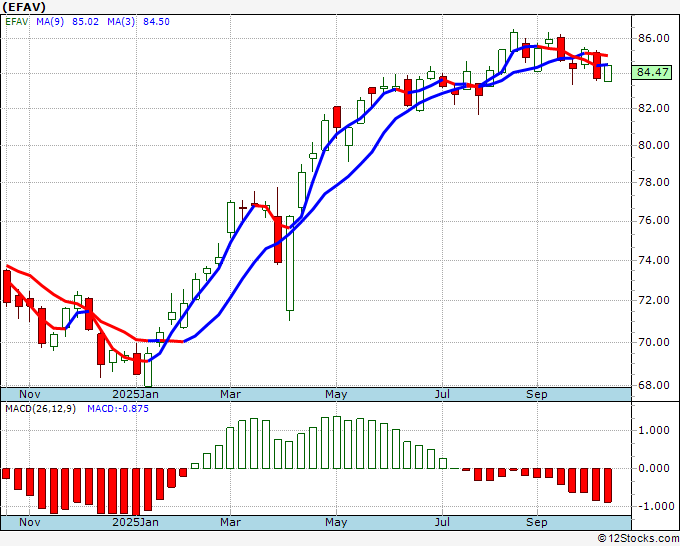Click May on the price chart date axis
This screenshot has width=680, height=546.
click(x=336, y=394)
